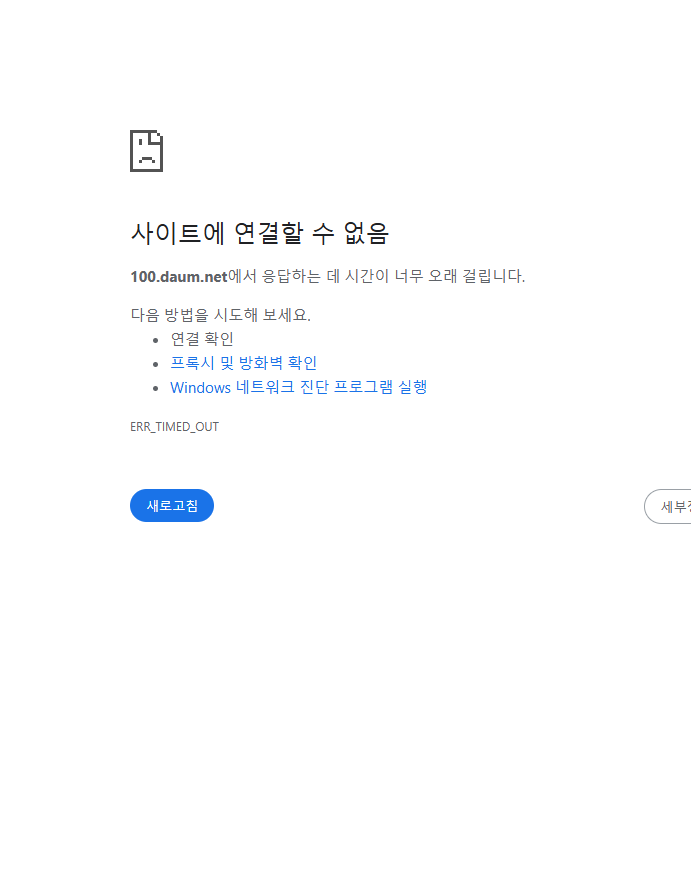Click the 다음 방법을 시도해 보세요 text
This screenshot has width=691, height=881.
(x=221, y=314)
